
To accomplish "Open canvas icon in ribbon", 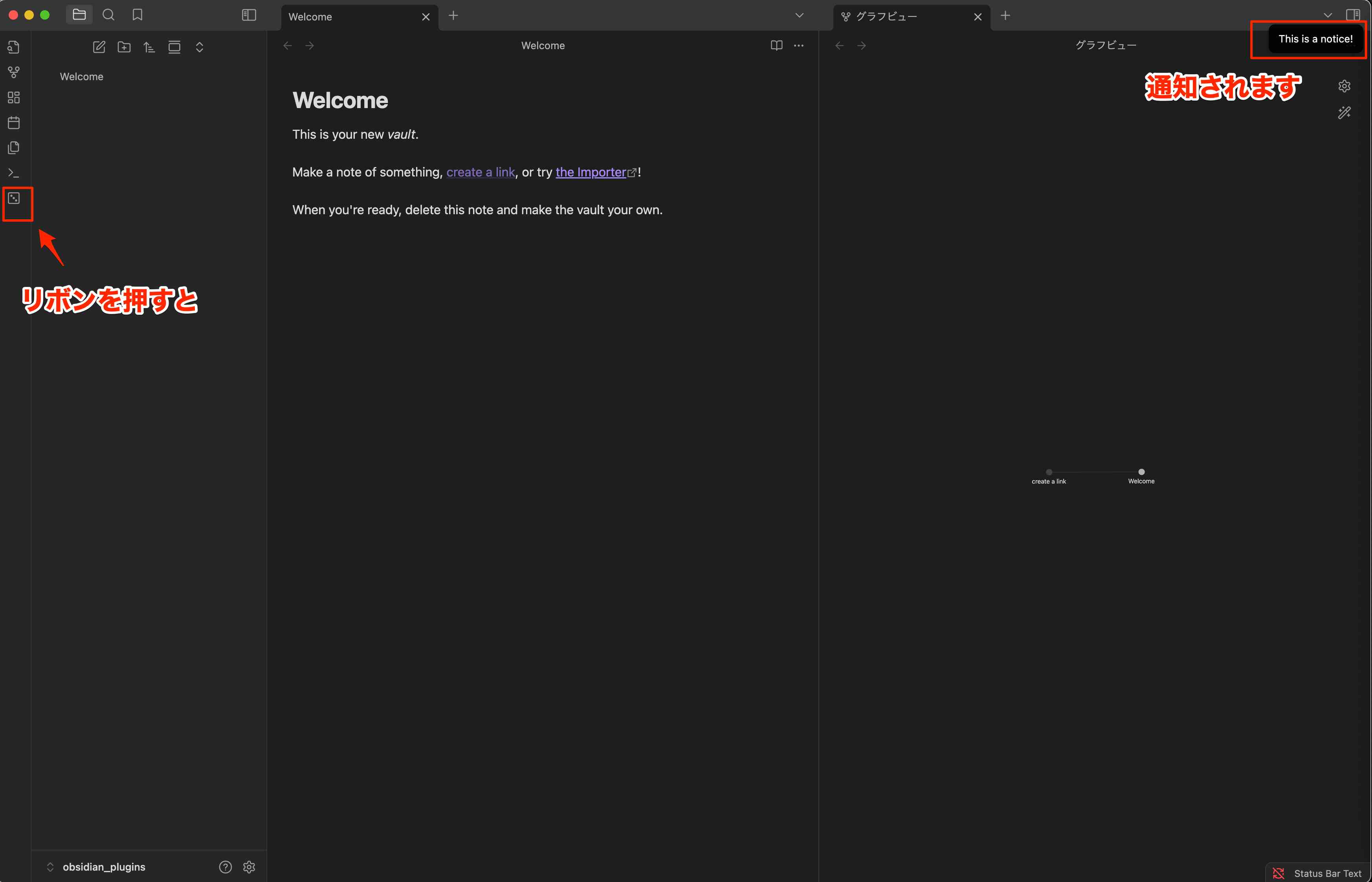I will tap(14, 97).
